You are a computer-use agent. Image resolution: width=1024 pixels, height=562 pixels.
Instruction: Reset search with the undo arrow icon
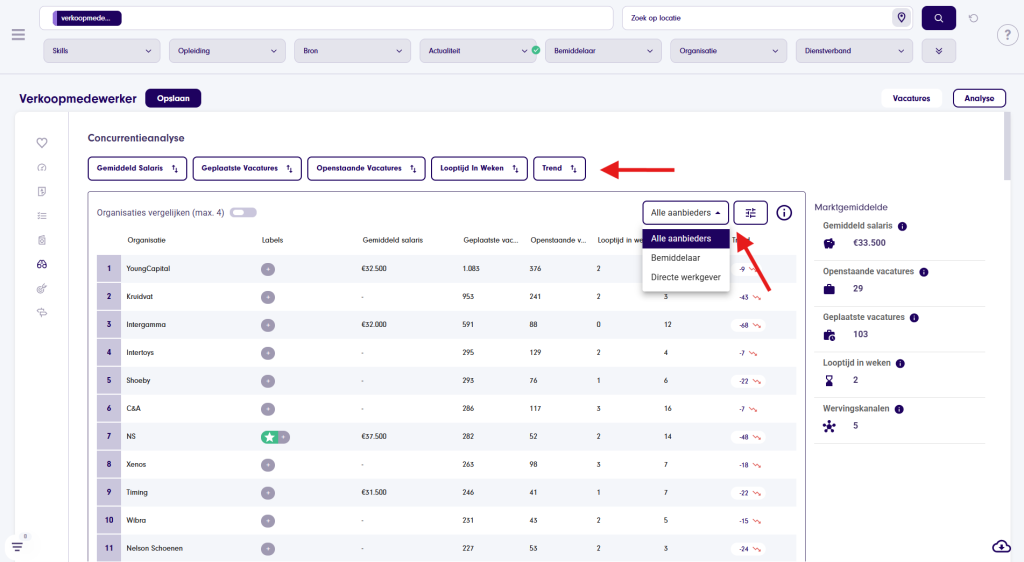click(973, 18)
